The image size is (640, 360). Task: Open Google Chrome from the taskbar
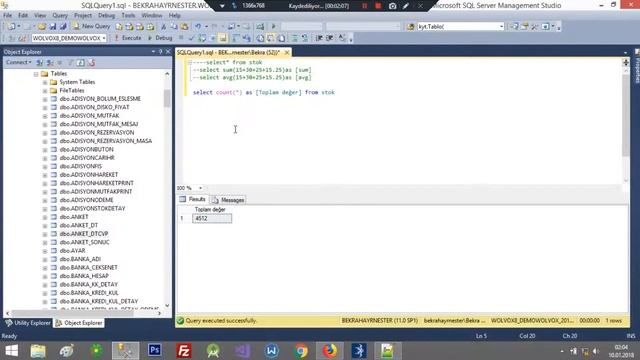click(301, 351)
